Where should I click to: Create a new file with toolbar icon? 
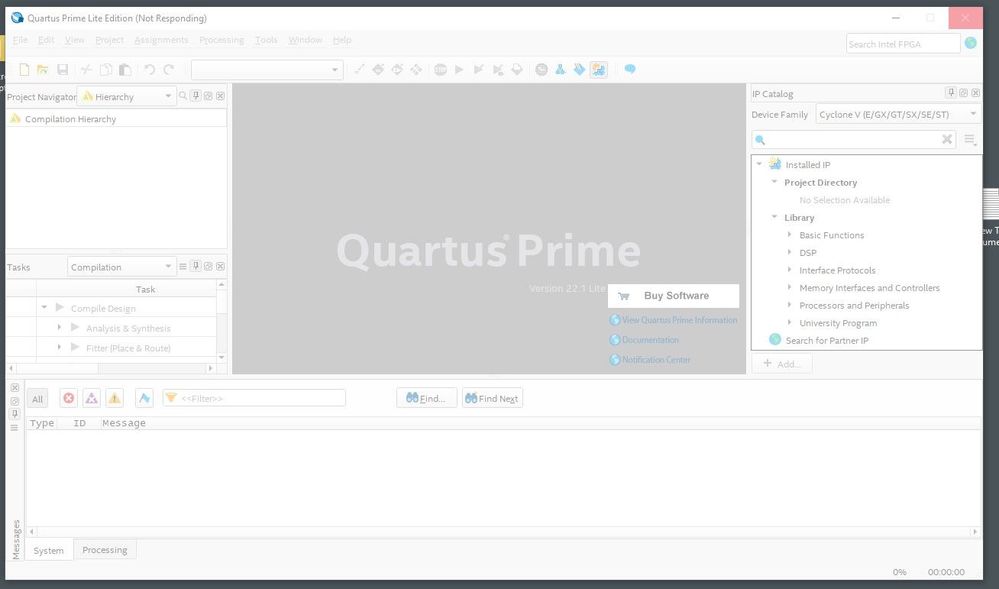24,69
